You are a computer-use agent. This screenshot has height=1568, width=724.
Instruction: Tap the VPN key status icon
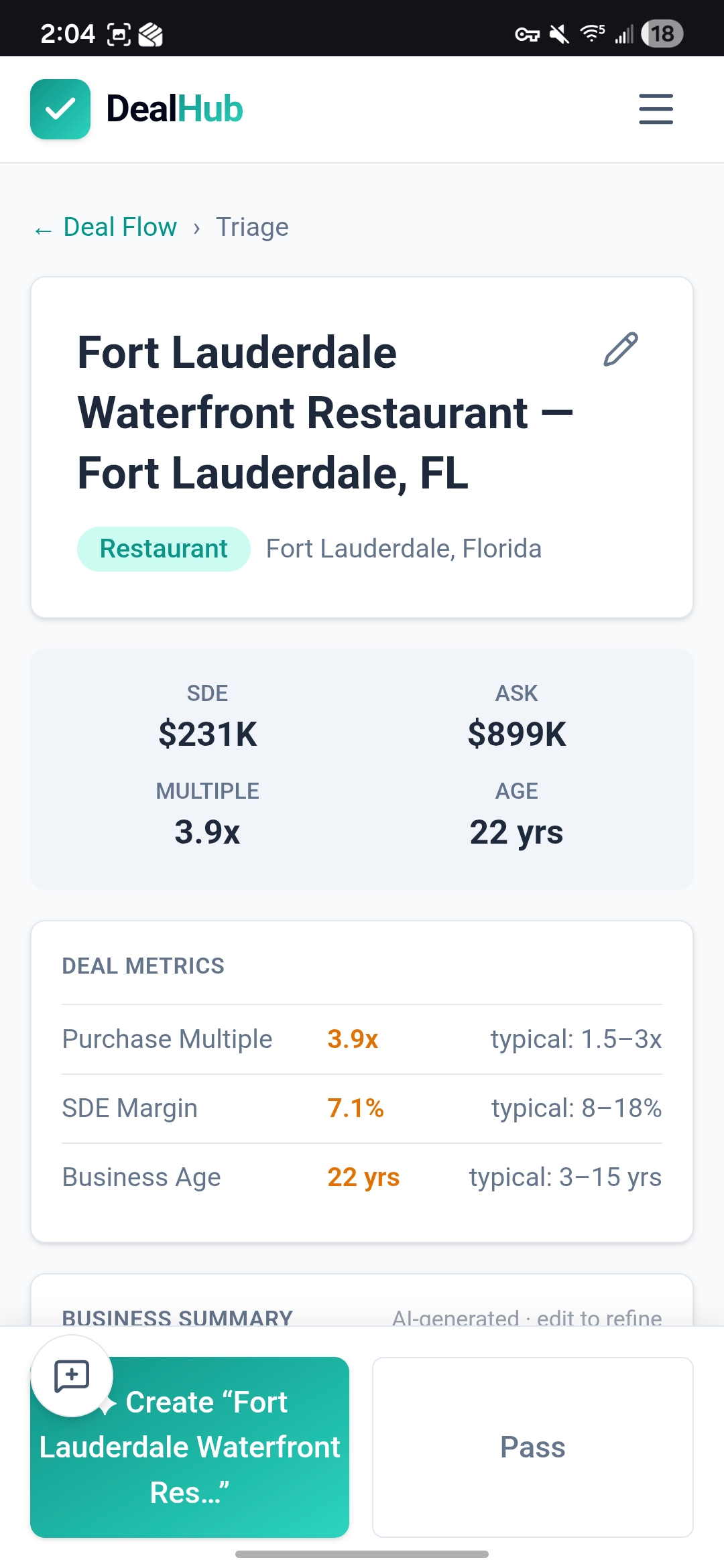coord(527,34)
